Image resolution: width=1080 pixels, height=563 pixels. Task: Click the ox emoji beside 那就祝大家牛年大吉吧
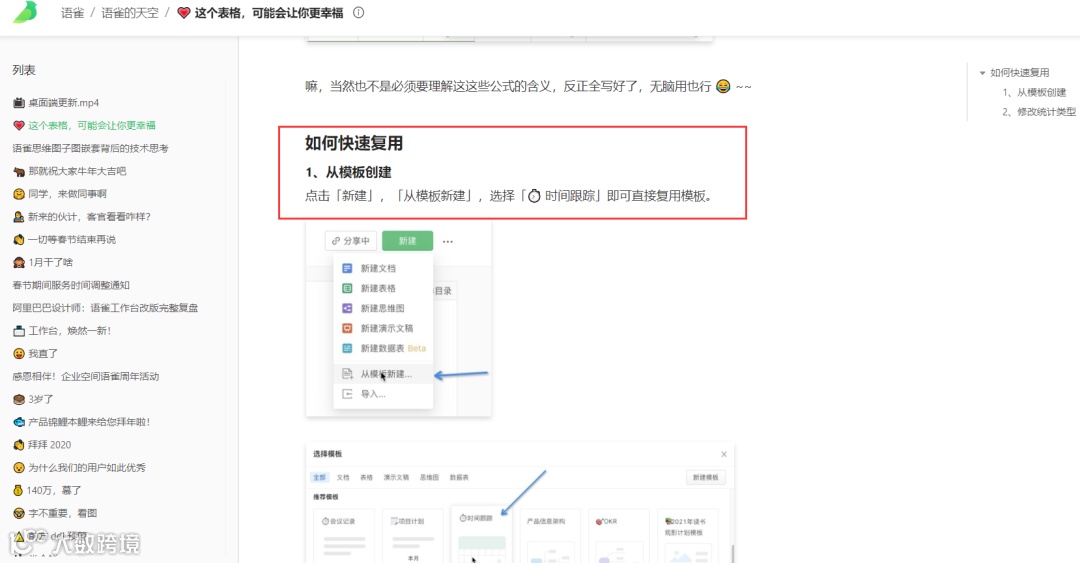click(19, 171)
